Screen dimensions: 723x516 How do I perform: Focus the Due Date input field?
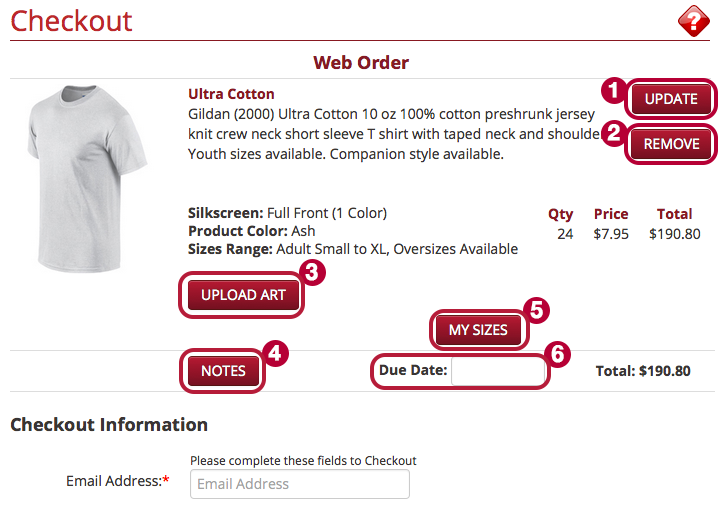point(498,371)
